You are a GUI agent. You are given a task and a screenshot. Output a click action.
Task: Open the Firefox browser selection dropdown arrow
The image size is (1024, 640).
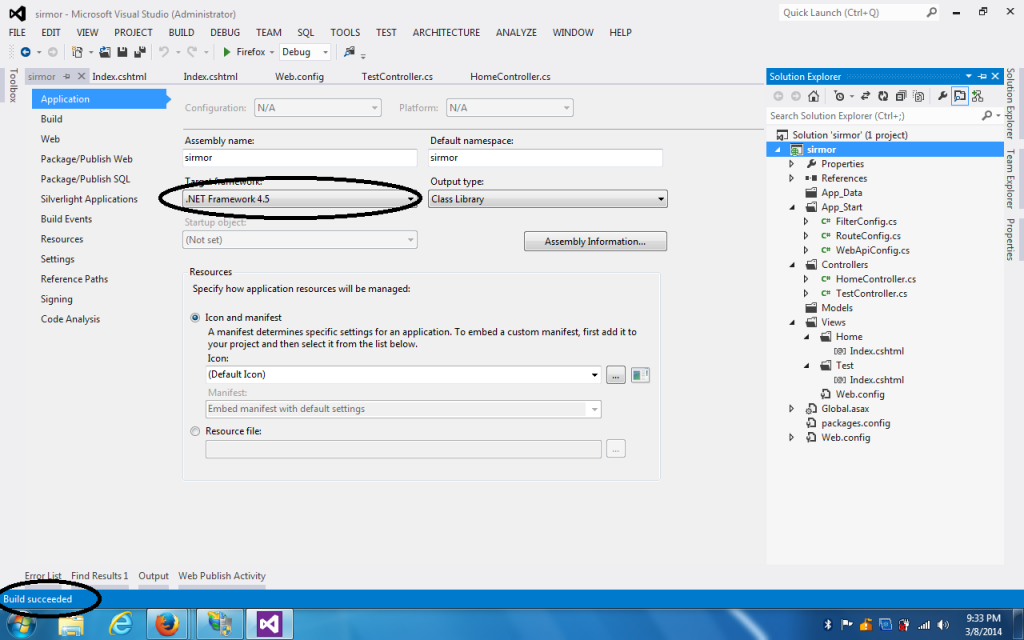tap(272, 52)
